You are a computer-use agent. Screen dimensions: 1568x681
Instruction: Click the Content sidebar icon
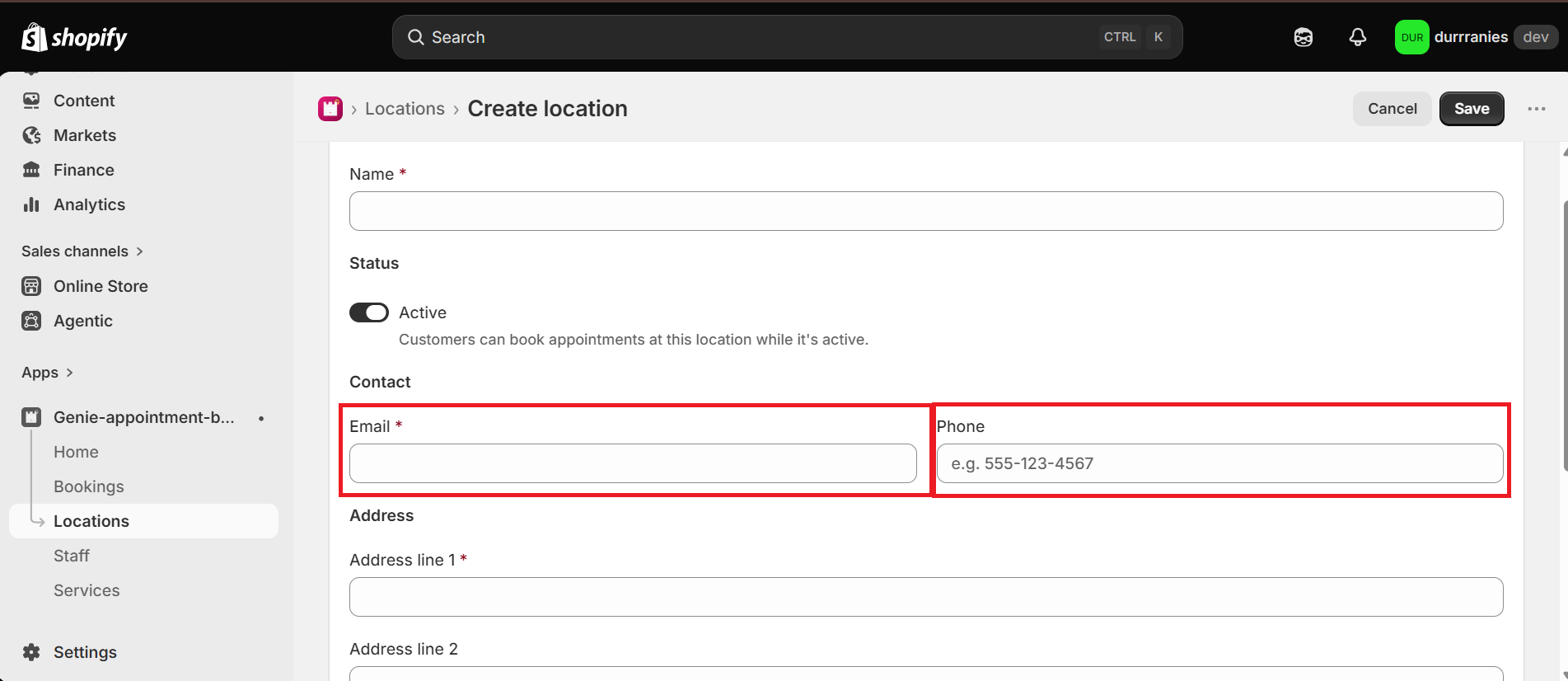click(31, 101)
